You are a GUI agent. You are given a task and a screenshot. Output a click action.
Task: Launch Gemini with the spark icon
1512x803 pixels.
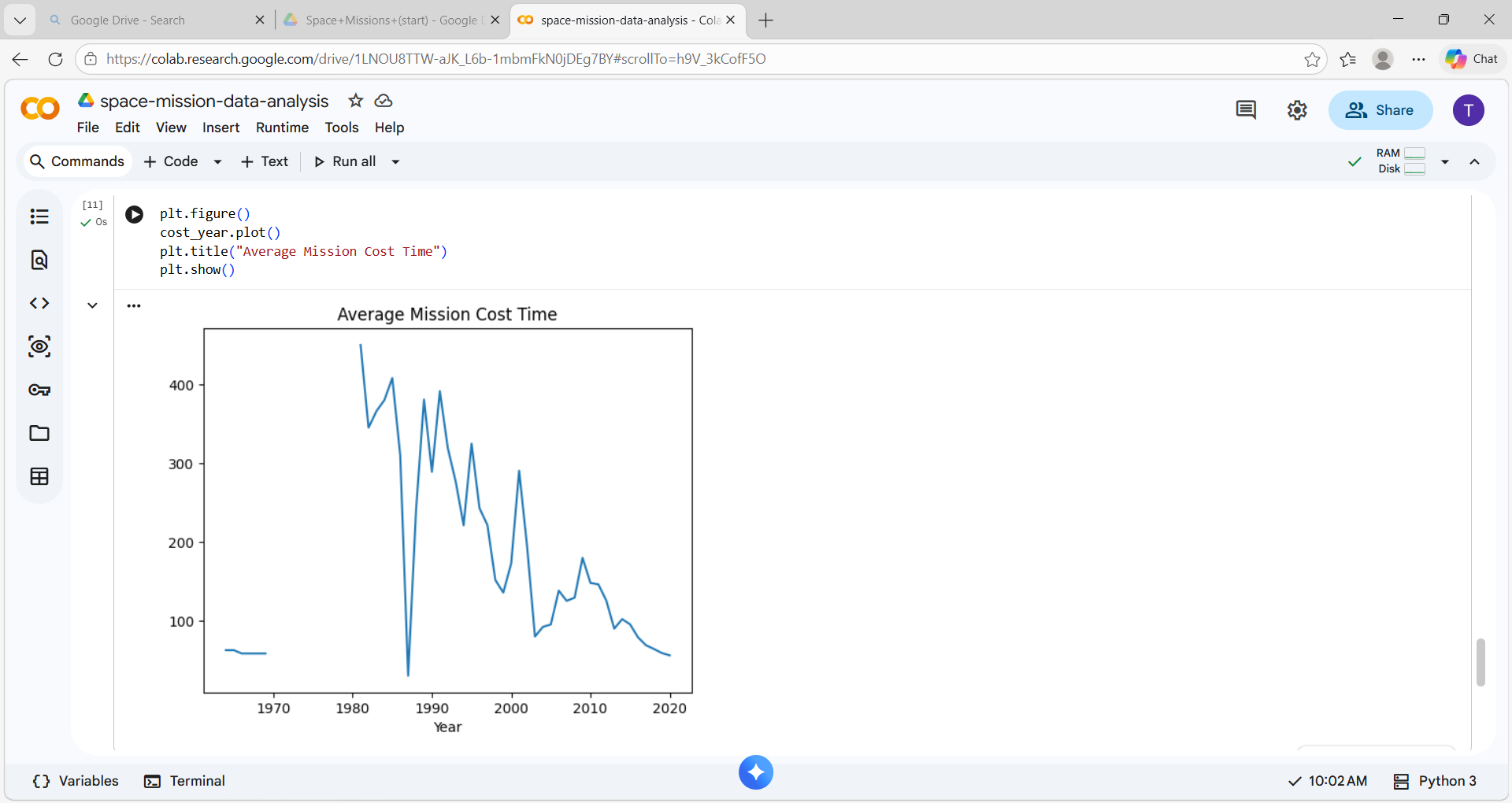[x=755, y=772]
